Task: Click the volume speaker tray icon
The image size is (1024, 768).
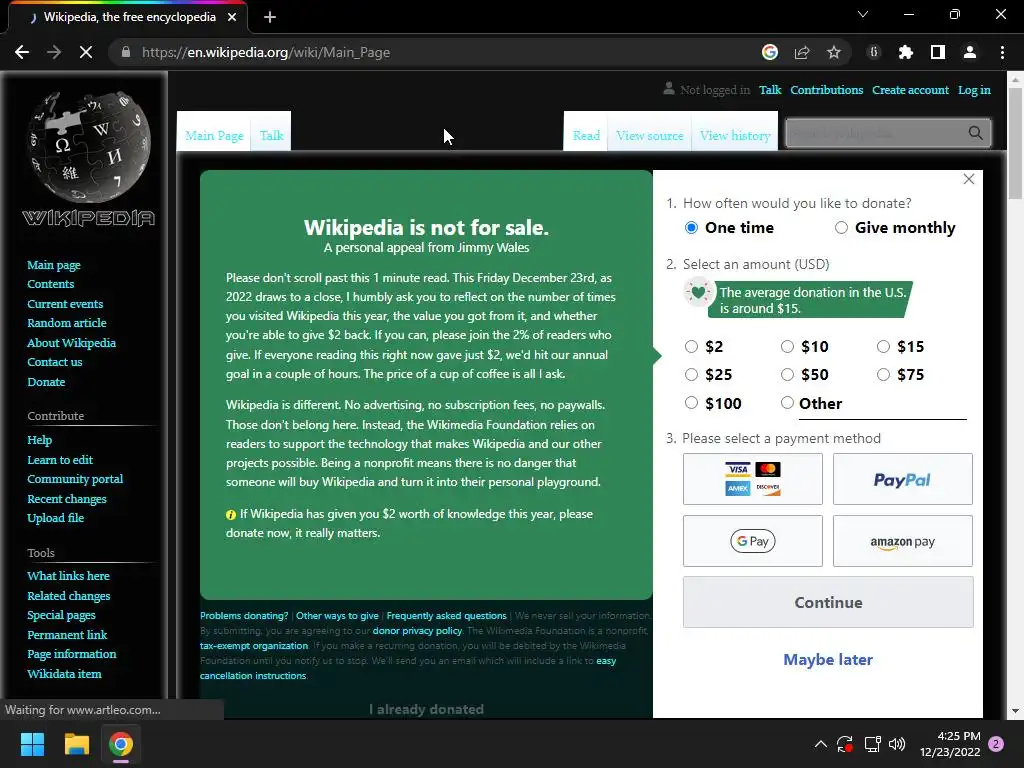Action: point(897,744)
